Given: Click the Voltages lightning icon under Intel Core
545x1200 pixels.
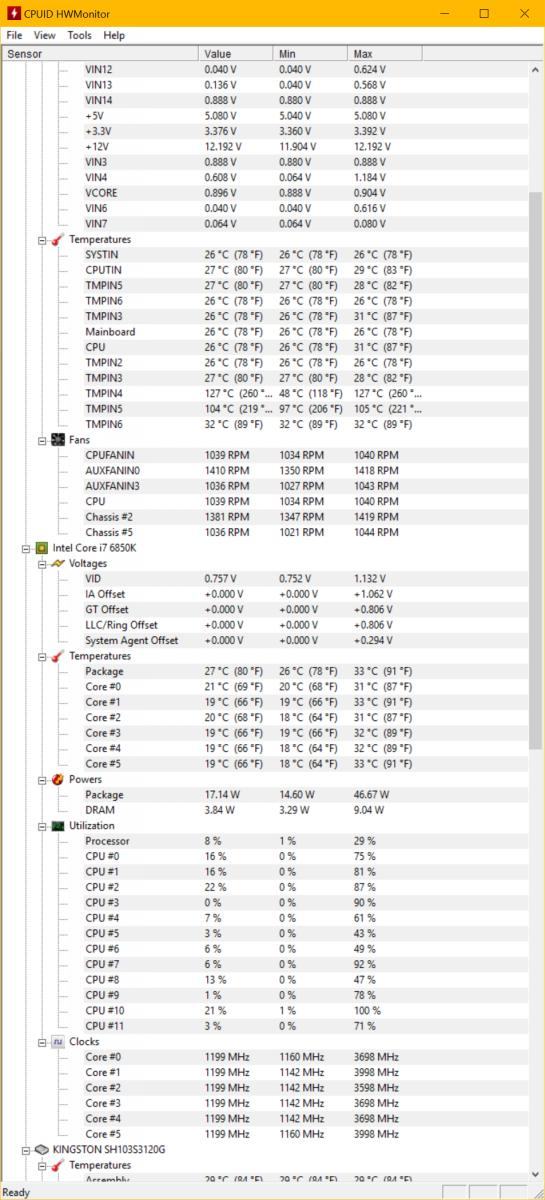Looking at the screenshot, I should point(58,563).
